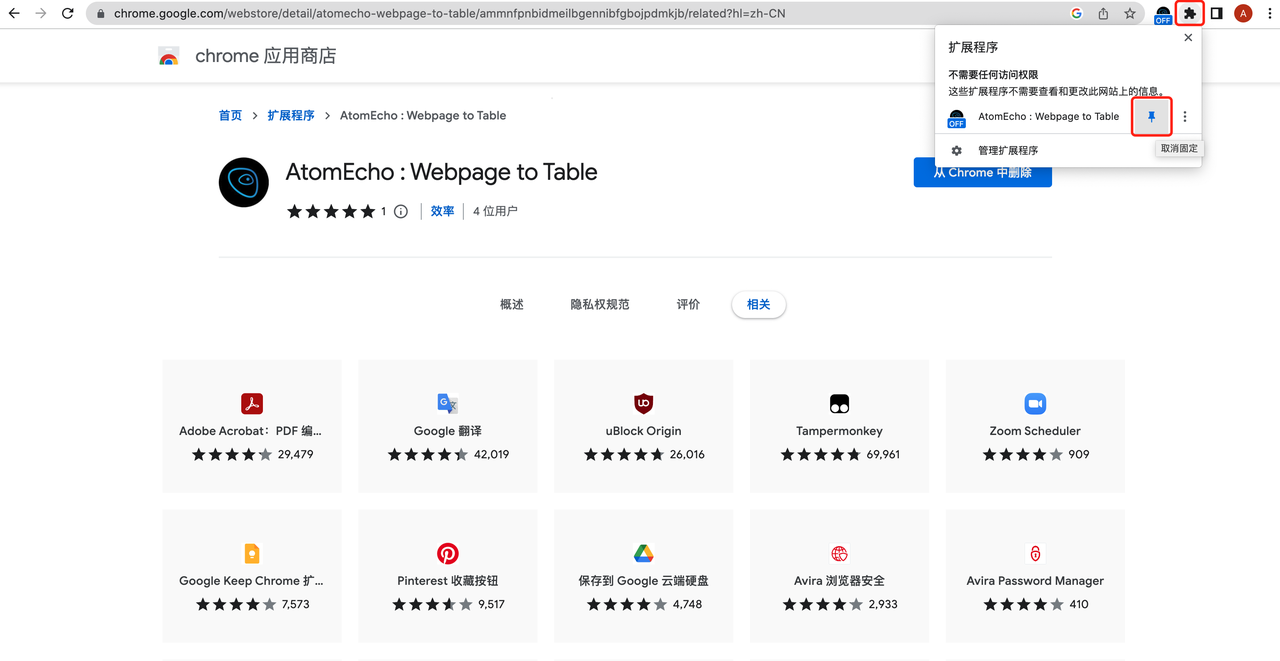The image size is (1280, 661).
Task: Click the browser forward arrow
Action: click(40, 14)
